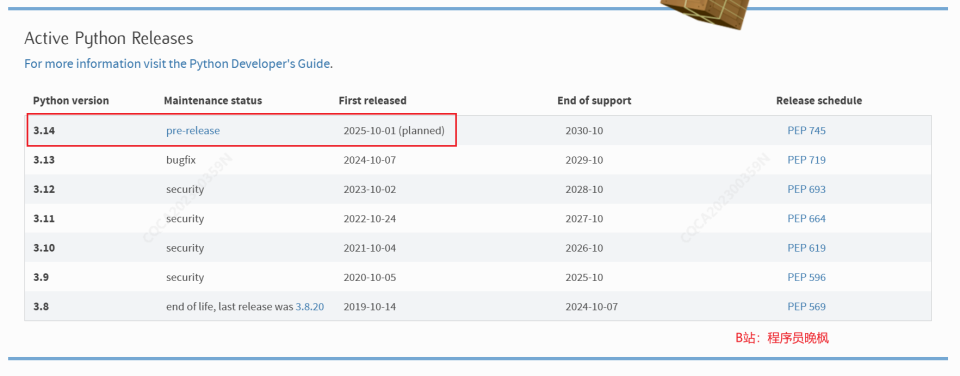Click the 2030-10 end of support
This screenshot has width=960, height=376.
(x=584, y=130)
